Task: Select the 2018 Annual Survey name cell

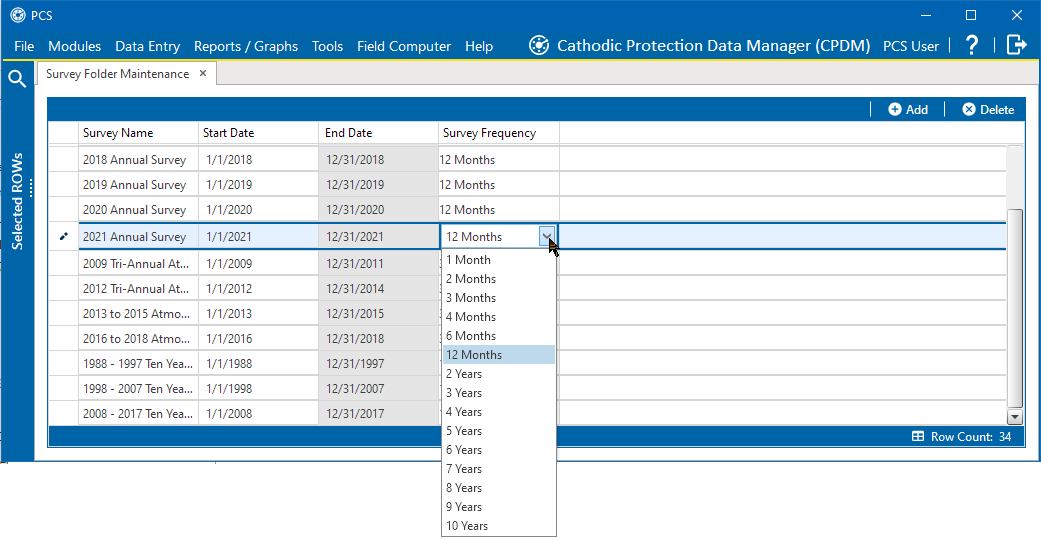Action: click(138, 160)
